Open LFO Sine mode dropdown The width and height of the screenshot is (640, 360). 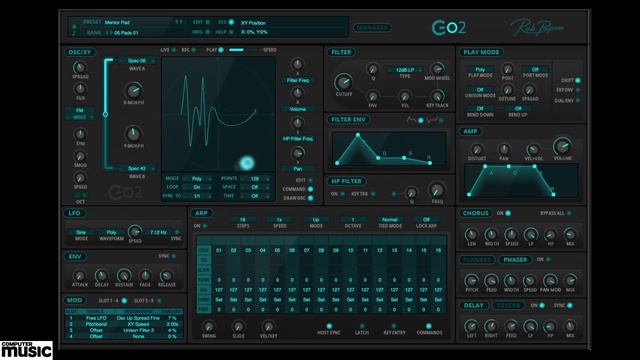click(x=81, y=232)
